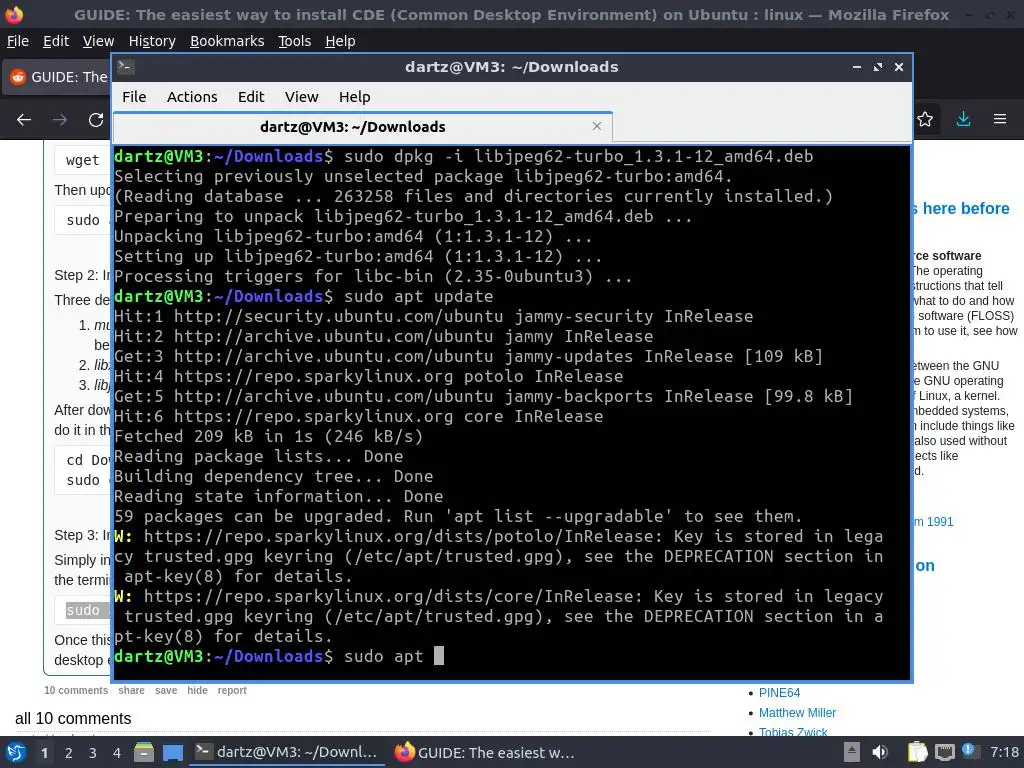
Task: Minimize the terminal window
Action: (857, 67)
